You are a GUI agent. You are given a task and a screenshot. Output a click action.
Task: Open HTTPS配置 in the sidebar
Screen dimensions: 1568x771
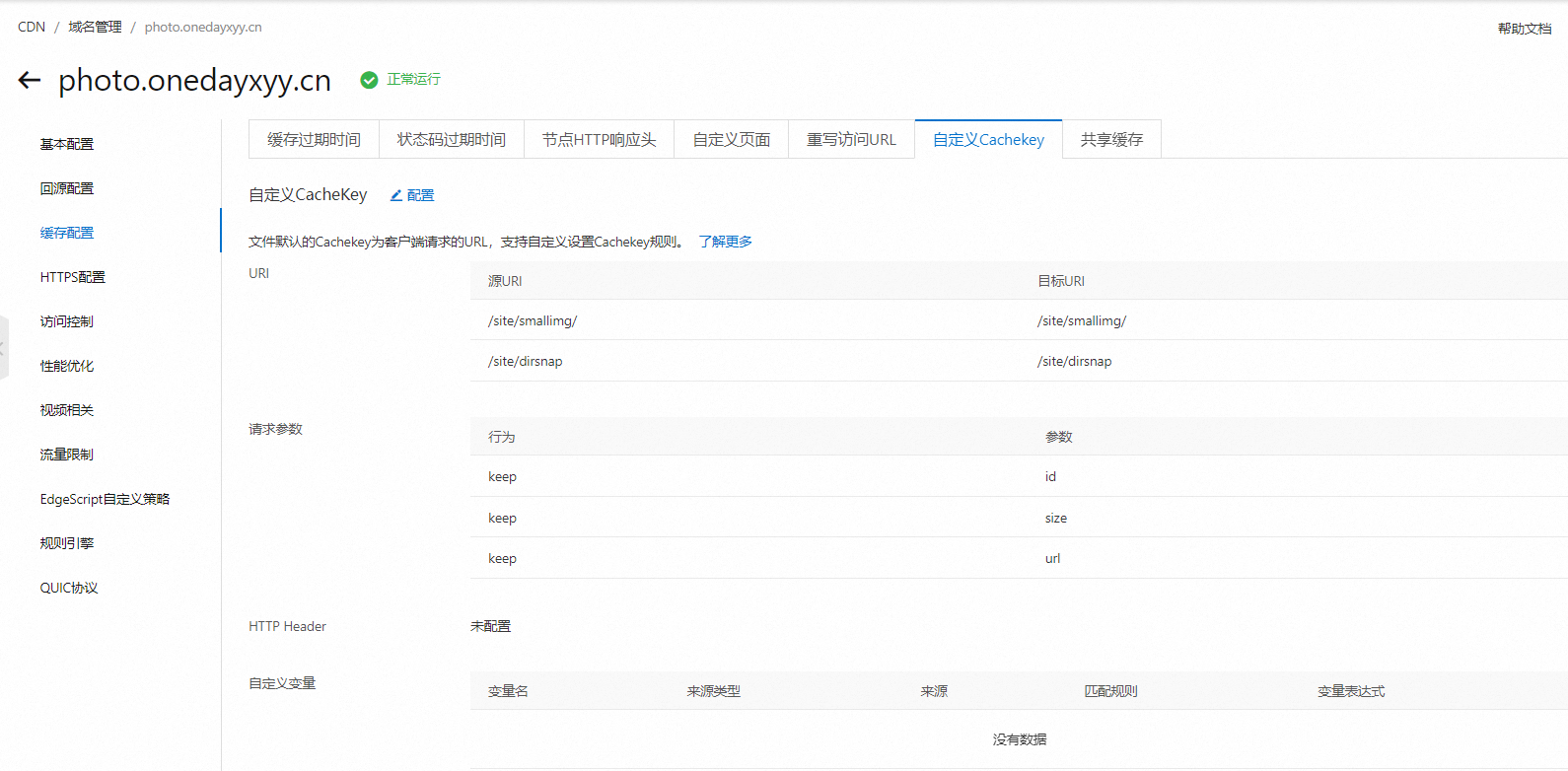pos(73,277)
